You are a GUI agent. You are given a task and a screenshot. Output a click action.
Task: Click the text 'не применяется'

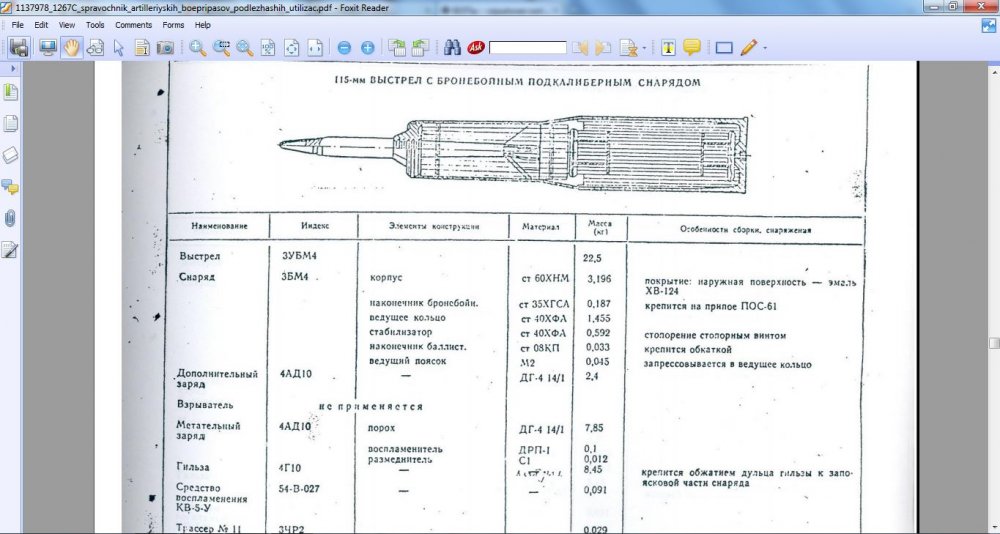click(x=371, y=406)
